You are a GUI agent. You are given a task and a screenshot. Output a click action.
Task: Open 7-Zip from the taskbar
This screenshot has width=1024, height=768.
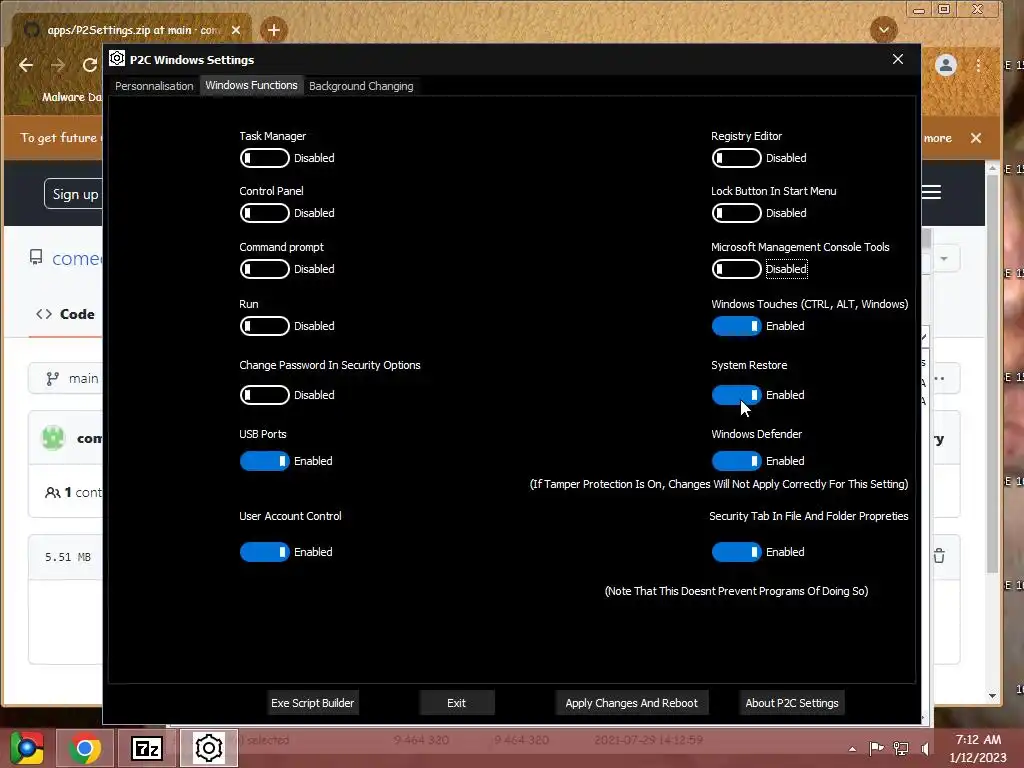147,748
